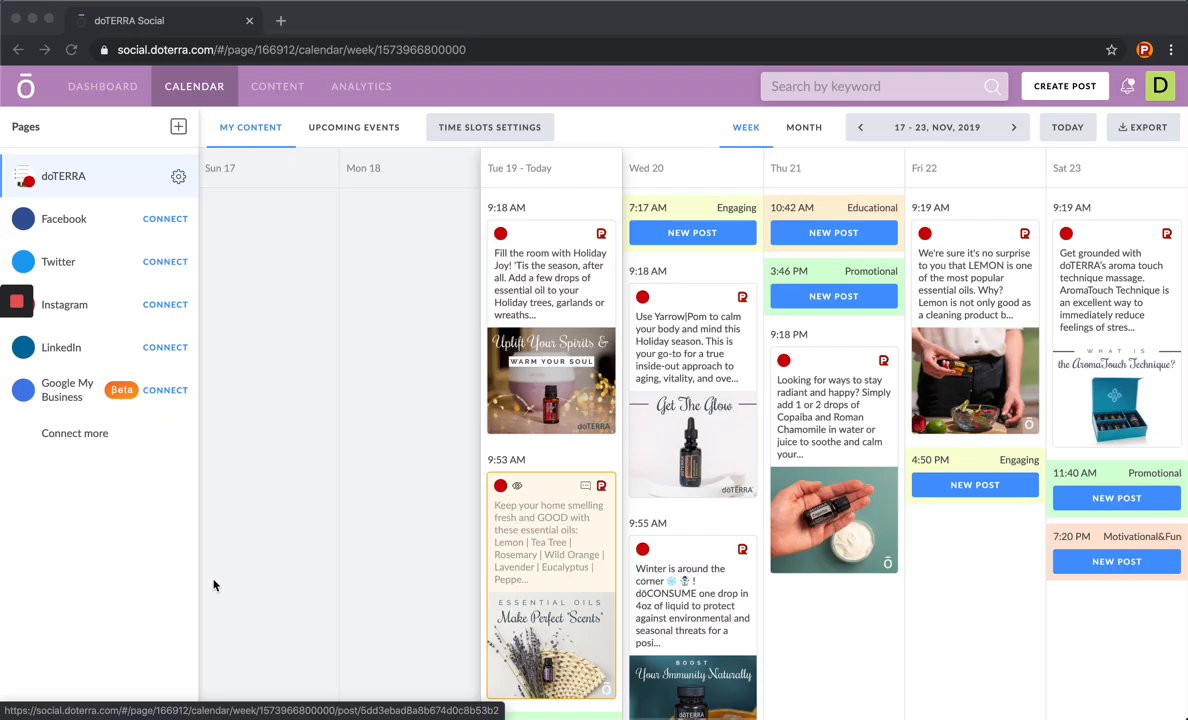Connect the Facebook account

point(165,219)
